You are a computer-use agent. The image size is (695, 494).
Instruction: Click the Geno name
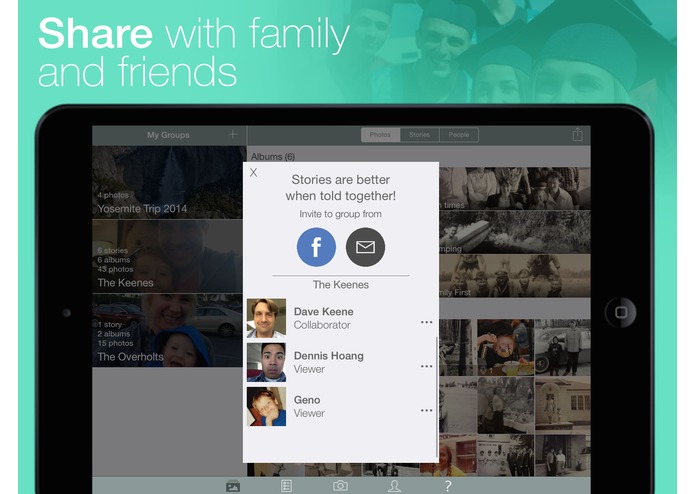click(307, 400)
